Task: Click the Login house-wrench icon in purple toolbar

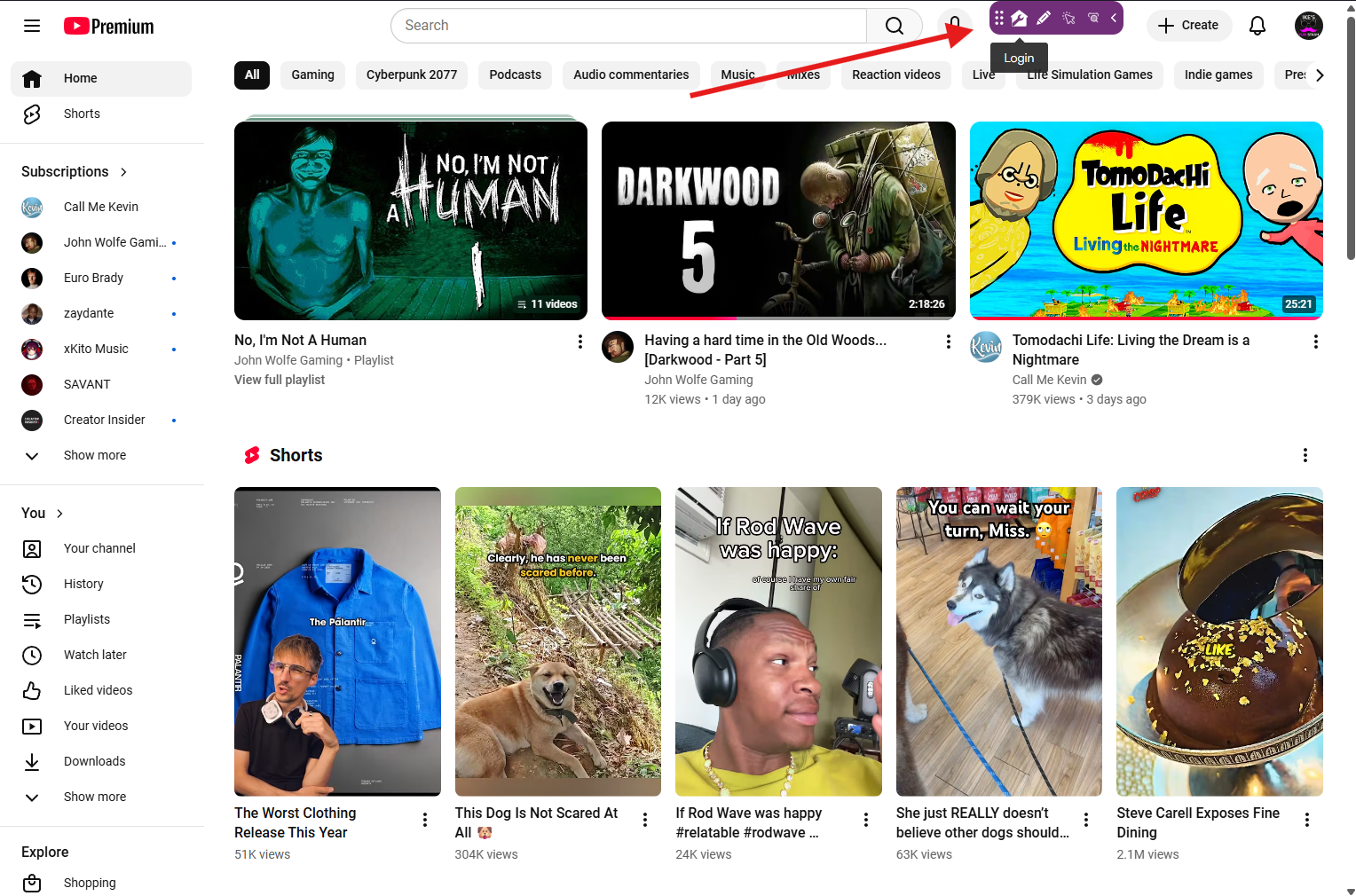Action: tap(1019, 18)
